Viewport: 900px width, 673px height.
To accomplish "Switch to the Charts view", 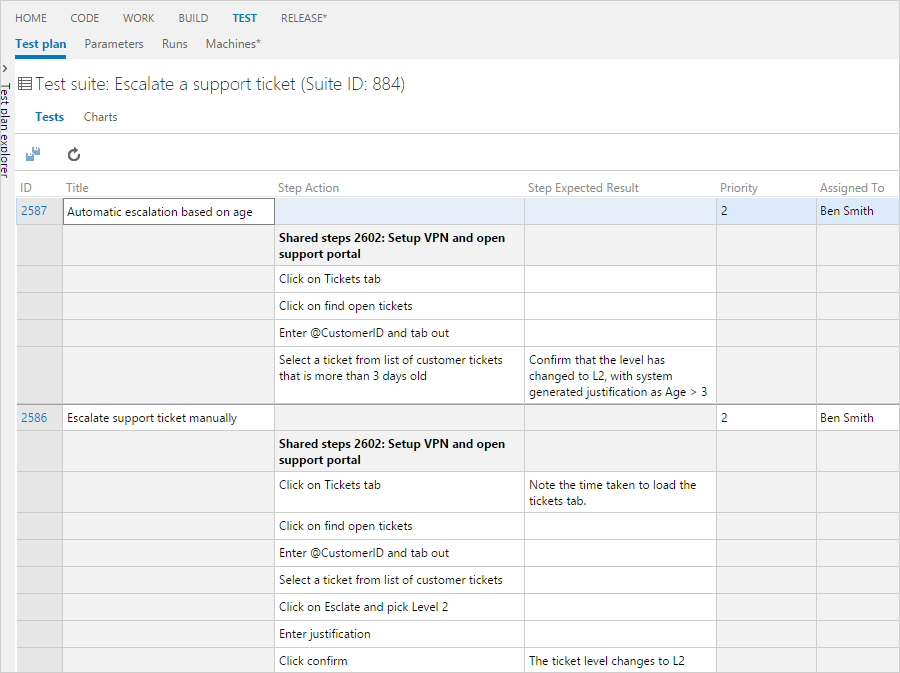I will 100,117.
